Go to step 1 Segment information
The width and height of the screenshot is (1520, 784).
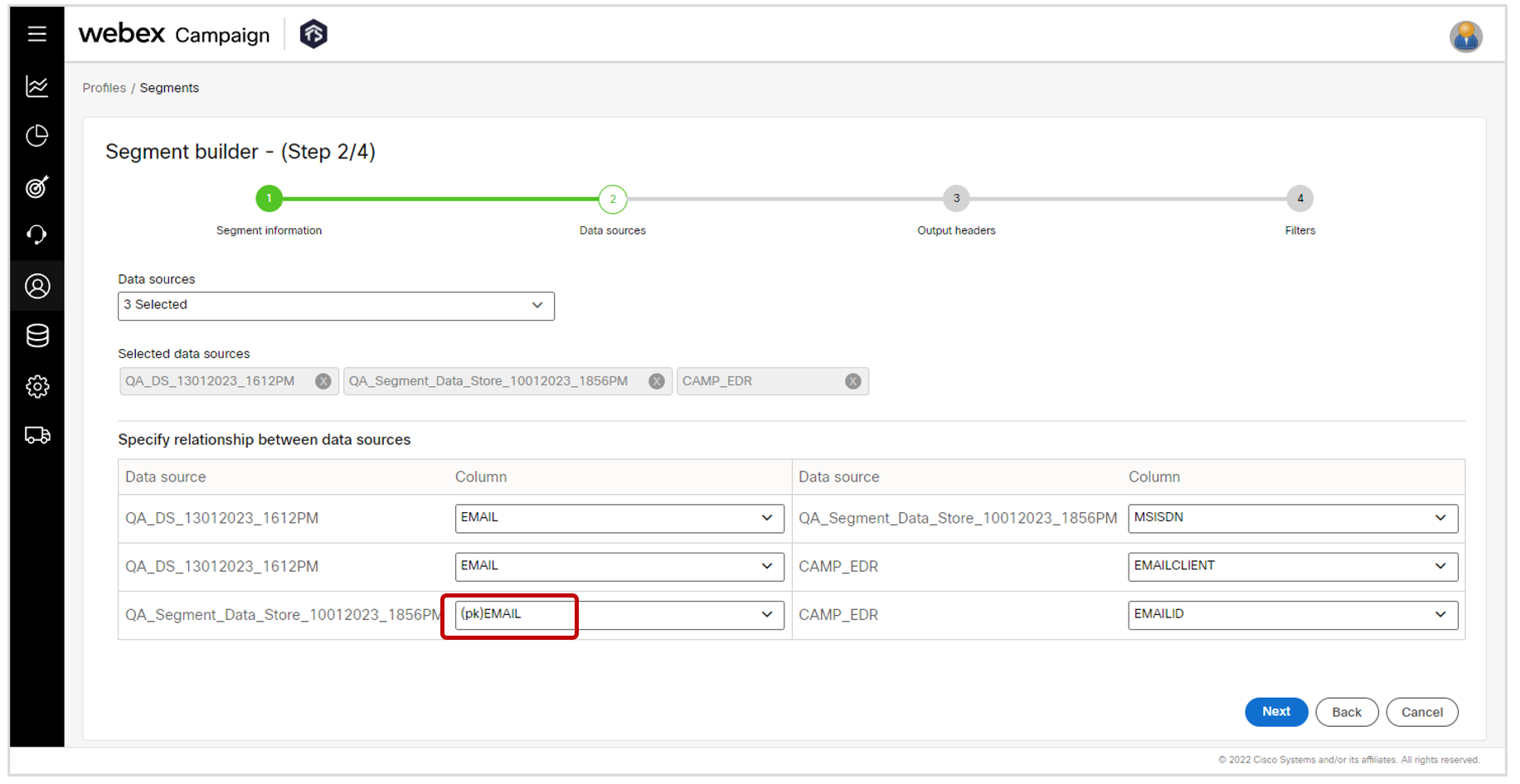pyautogui.click(x=269, y=199)
